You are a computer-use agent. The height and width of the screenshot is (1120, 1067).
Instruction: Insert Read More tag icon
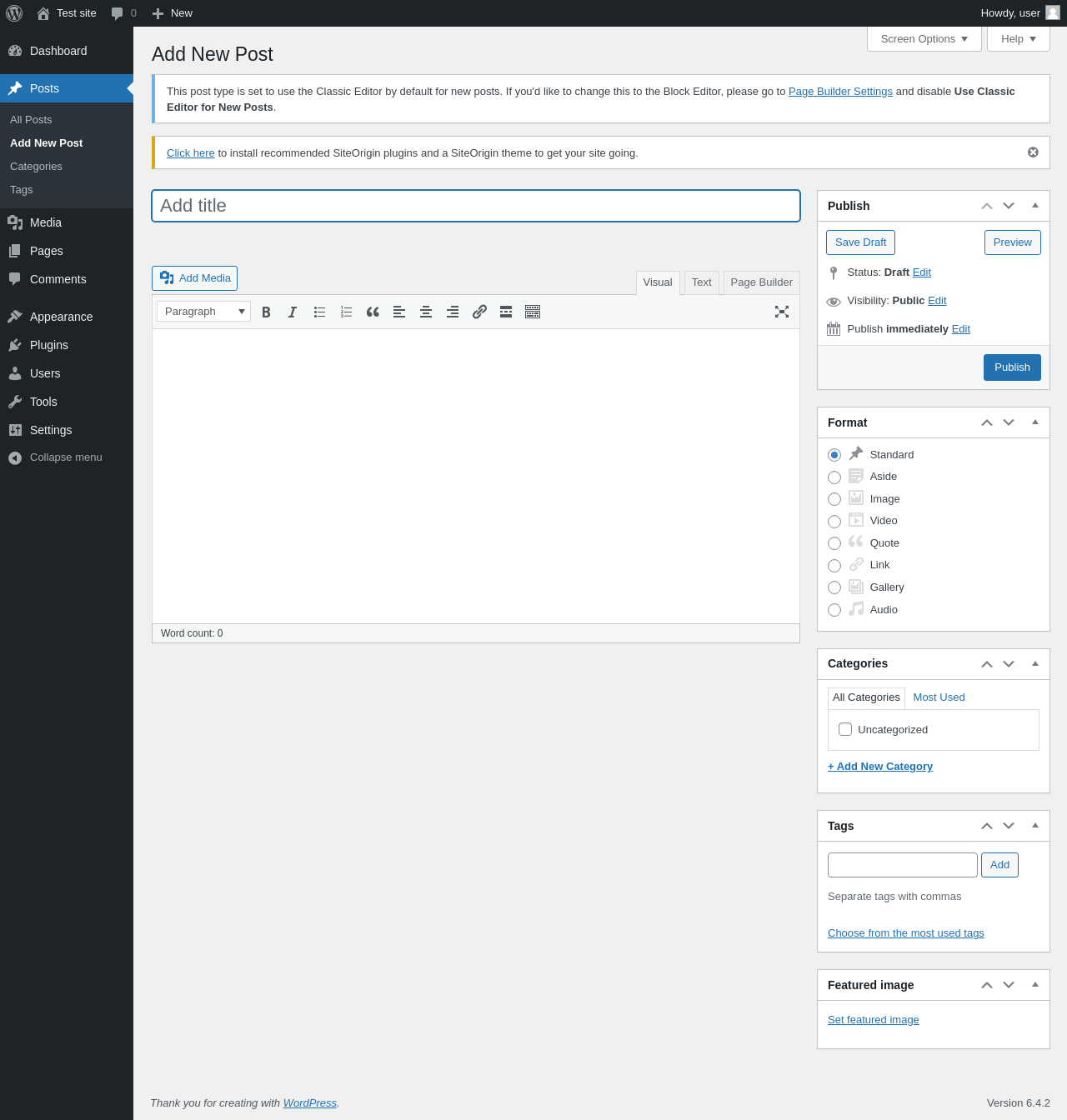point(506,312)
